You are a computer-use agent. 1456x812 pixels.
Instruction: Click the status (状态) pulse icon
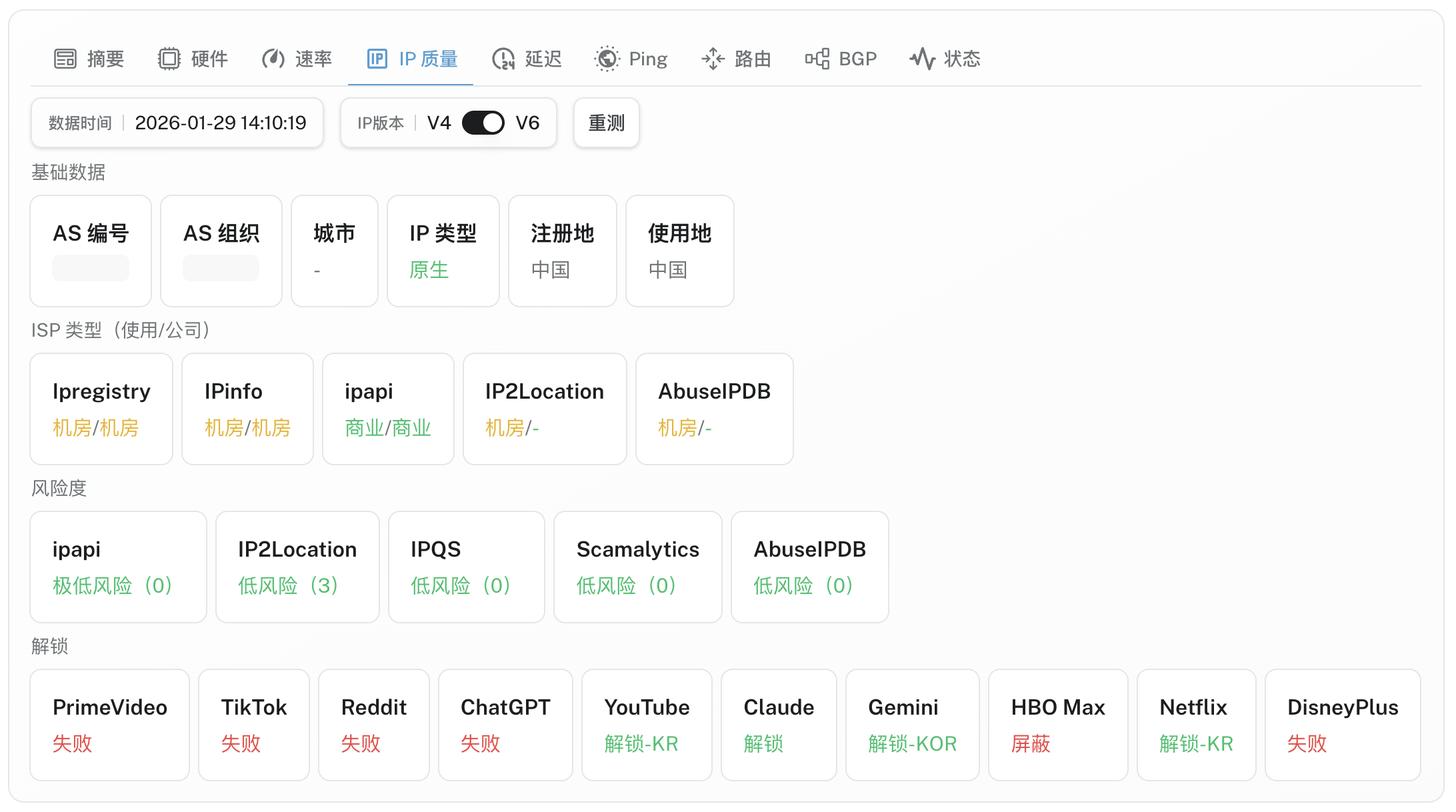[x=923, y=59]
